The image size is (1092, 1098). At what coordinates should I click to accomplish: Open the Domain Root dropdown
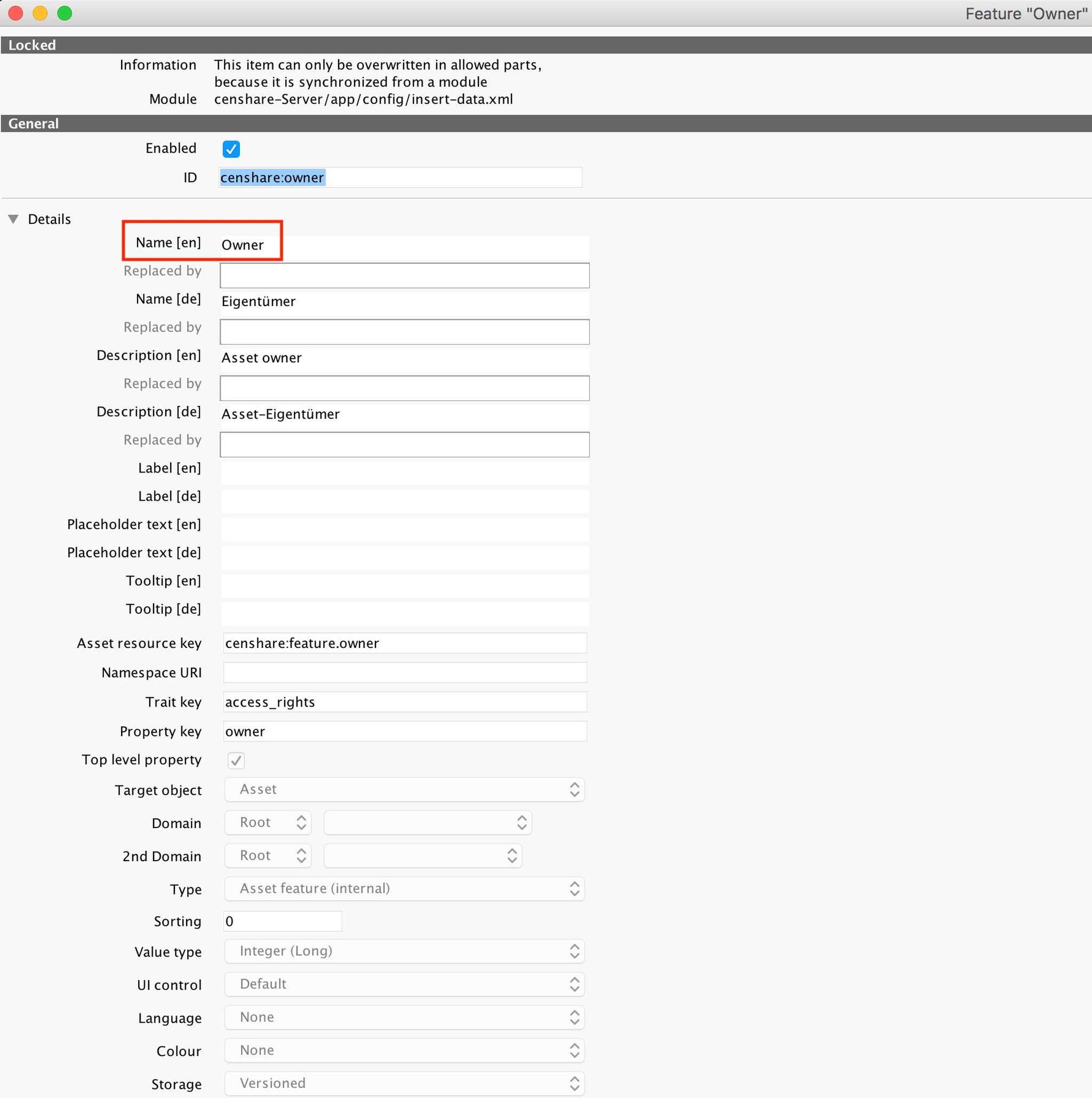pyautogui.click(x=268, y=822)
